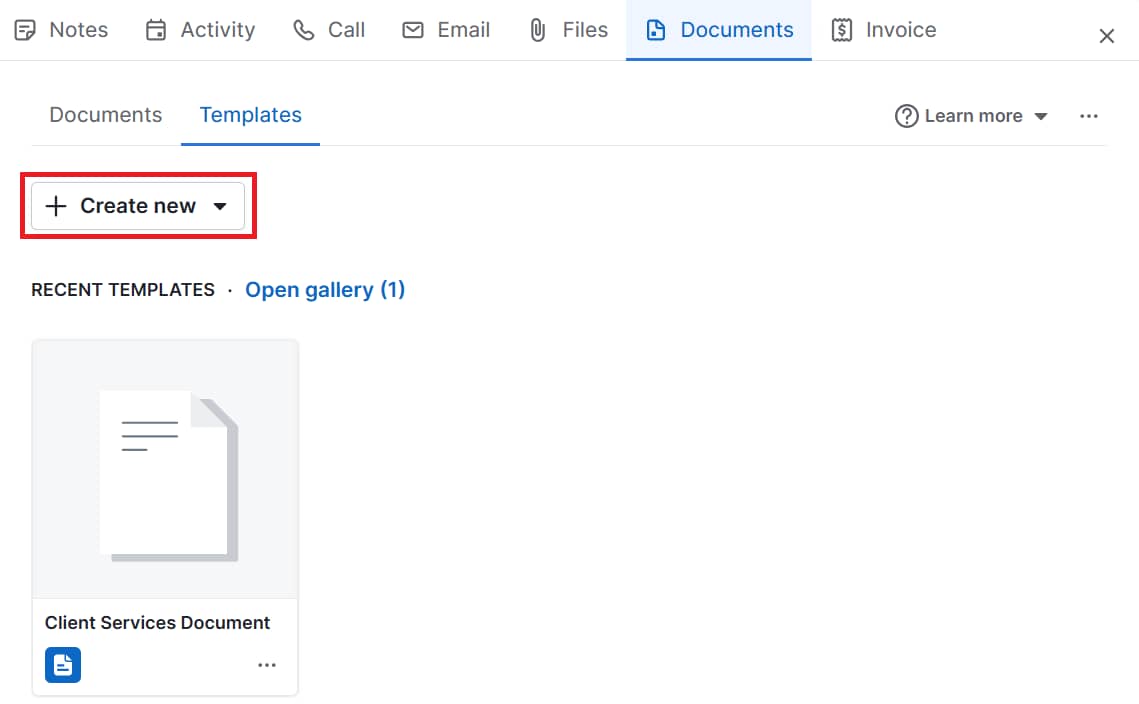Open the Create new dropdown arrow
Viewport: 1139px width, 704px height.
pyautogui.click(x=220, y=206)
